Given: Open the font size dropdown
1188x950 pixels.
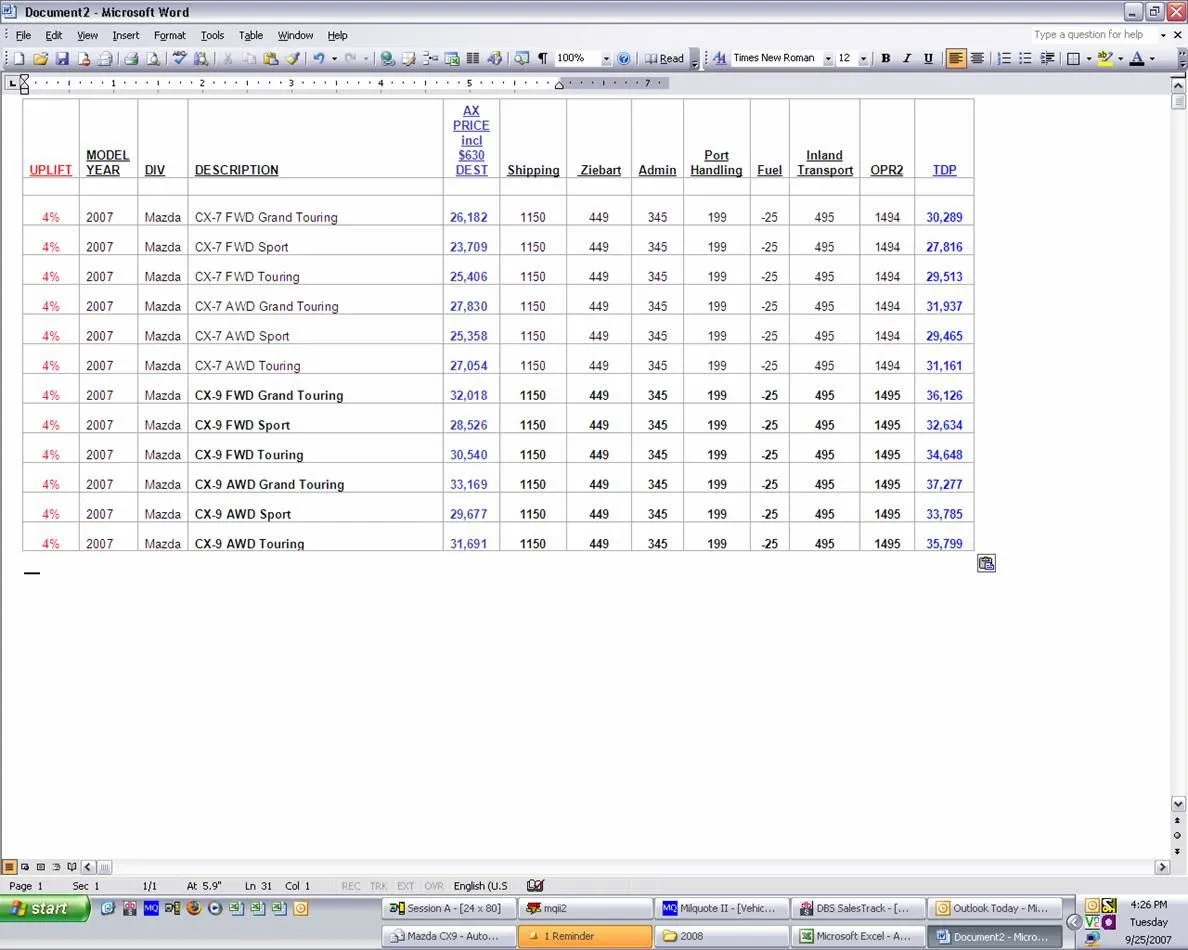Looking at the screenshot, I should point(863,59).
